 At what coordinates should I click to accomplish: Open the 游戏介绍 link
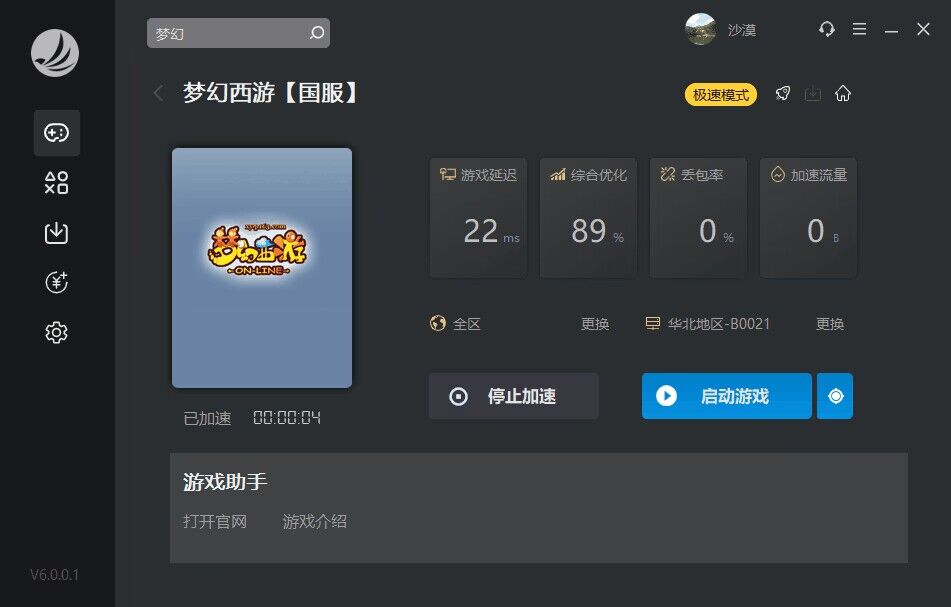314,521
